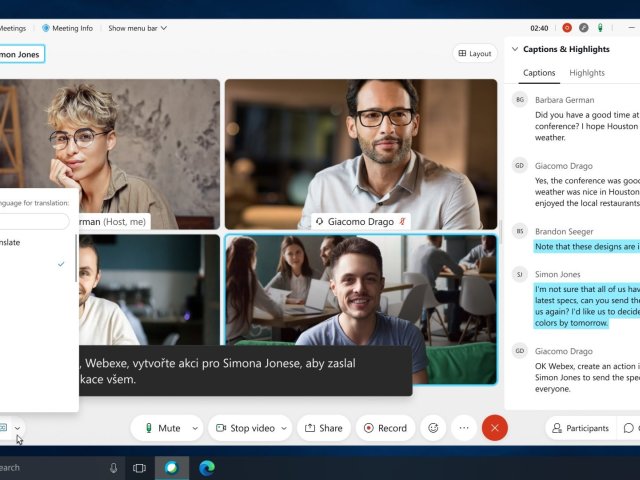Click the headset icon on Giacomo Drago's label

coord(320,222)
